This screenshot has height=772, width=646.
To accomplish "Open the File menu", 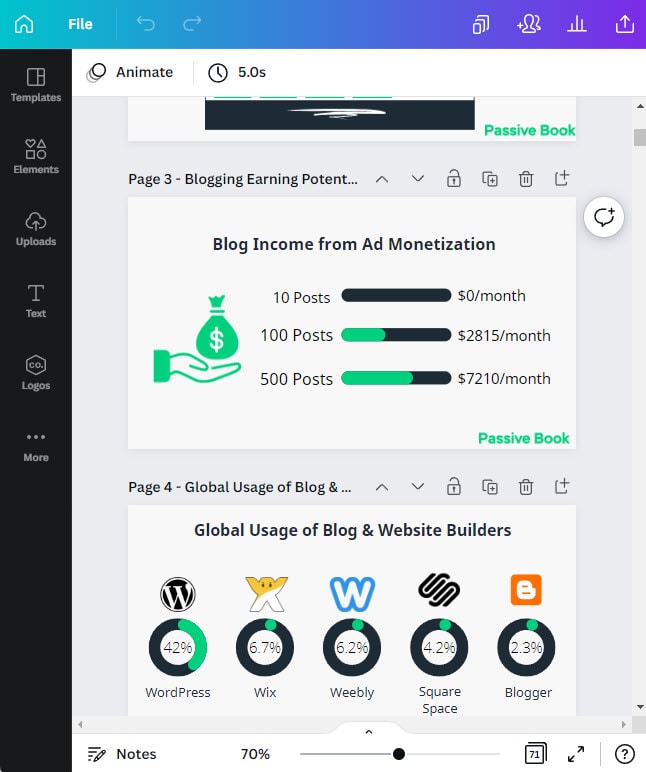I will 80,24.
